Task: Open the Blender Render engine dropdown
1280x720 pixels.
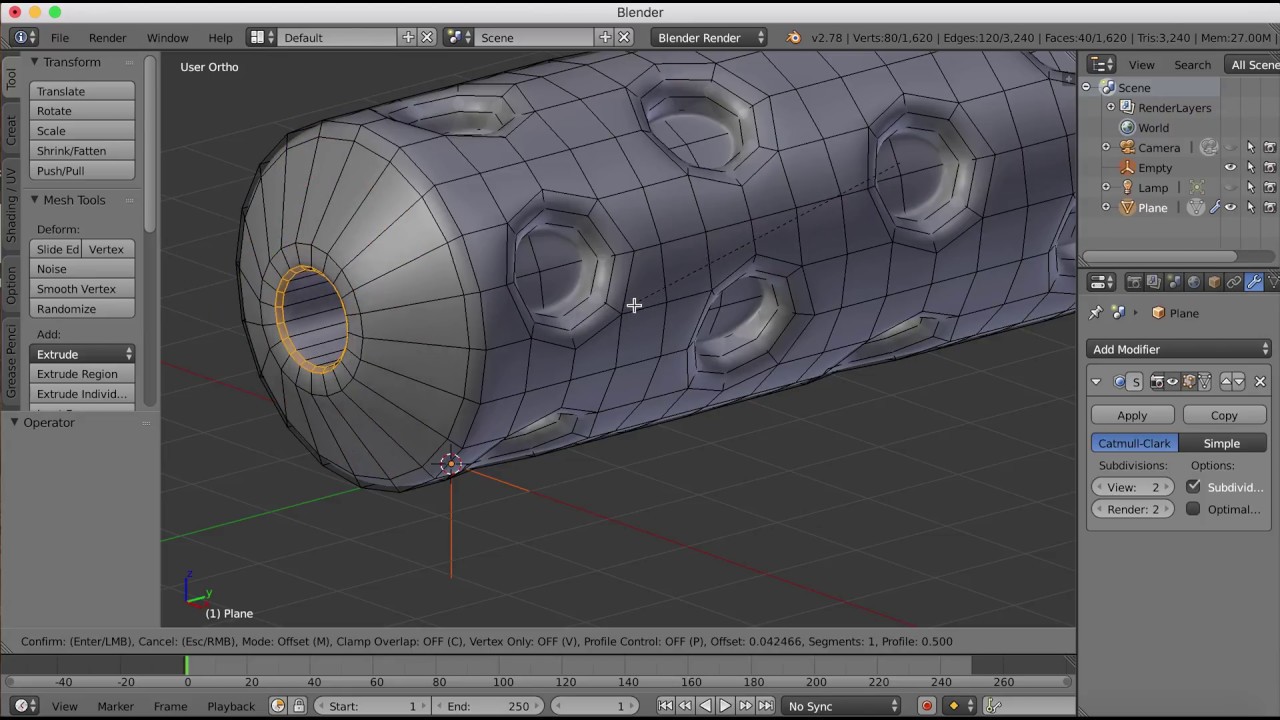Action: coord(709,37)
